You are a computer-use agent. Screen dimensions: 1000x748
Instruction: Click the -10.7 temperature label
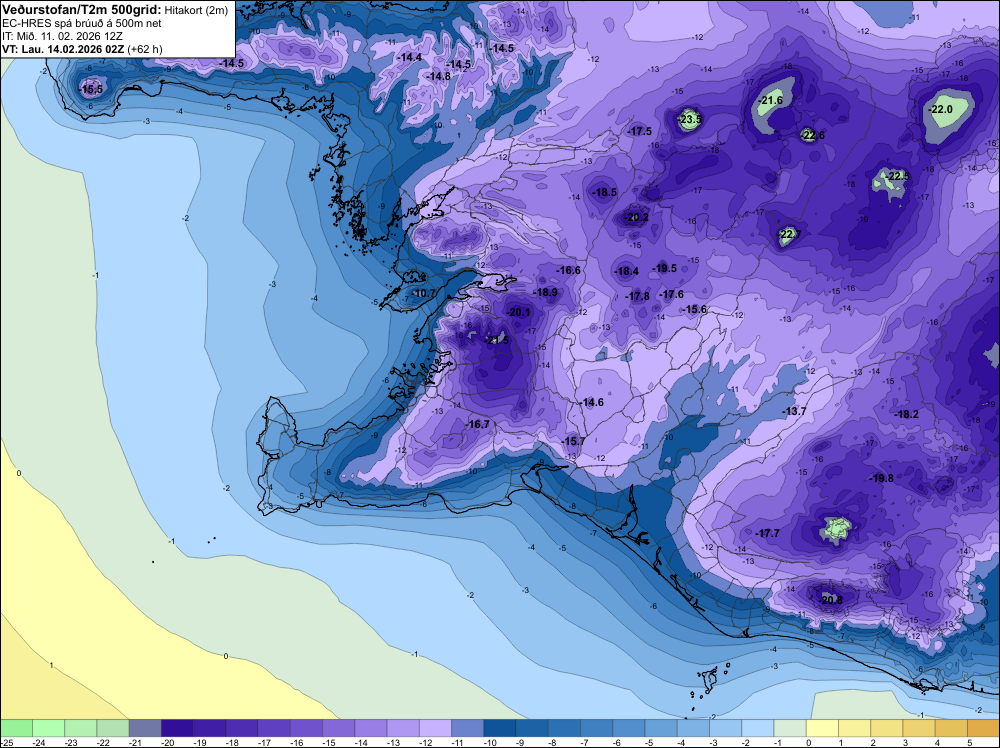click(x=423, y=293)
